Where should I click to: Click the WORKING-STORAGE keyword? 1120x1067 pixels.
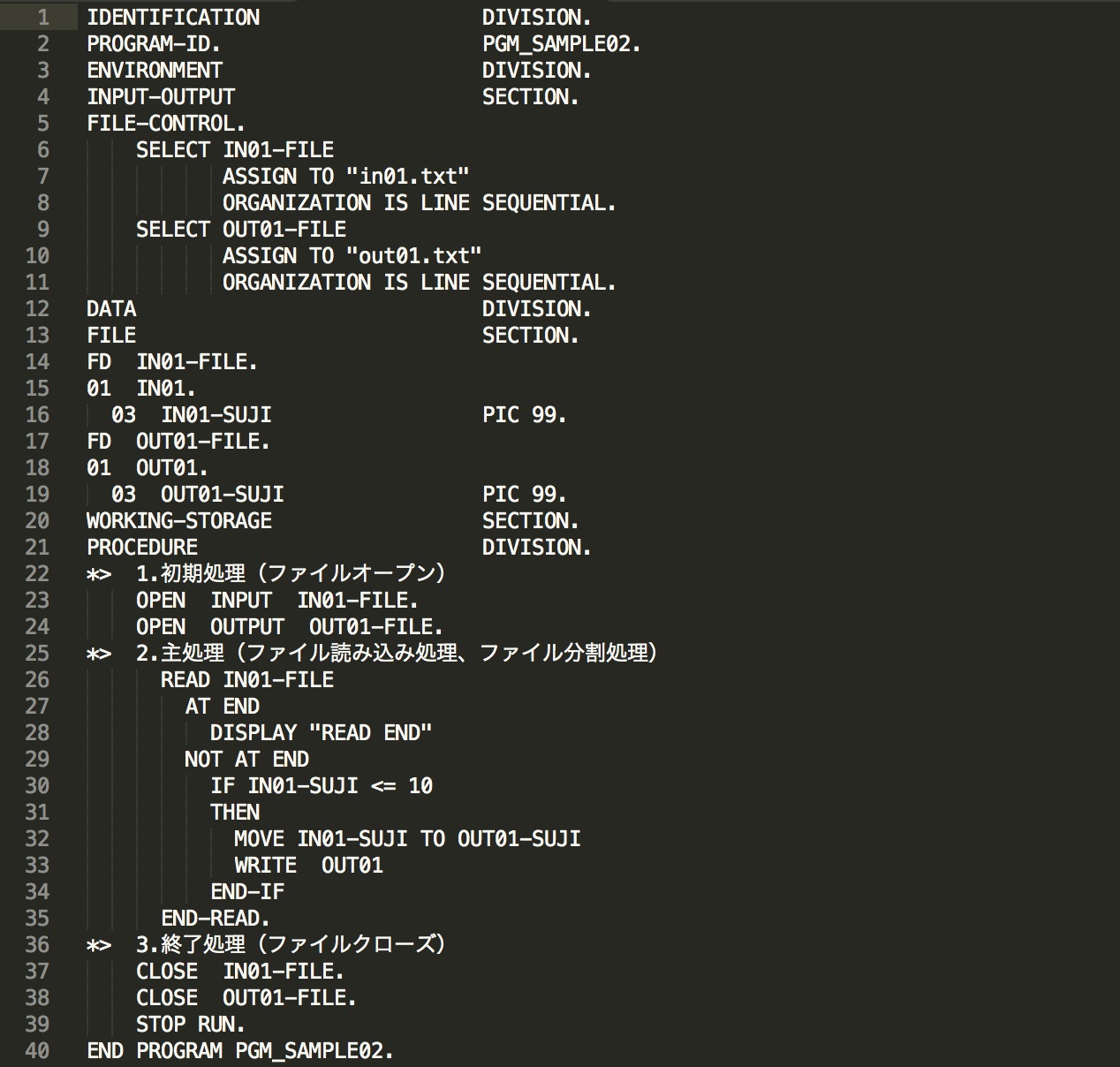[x=179, y=521]
